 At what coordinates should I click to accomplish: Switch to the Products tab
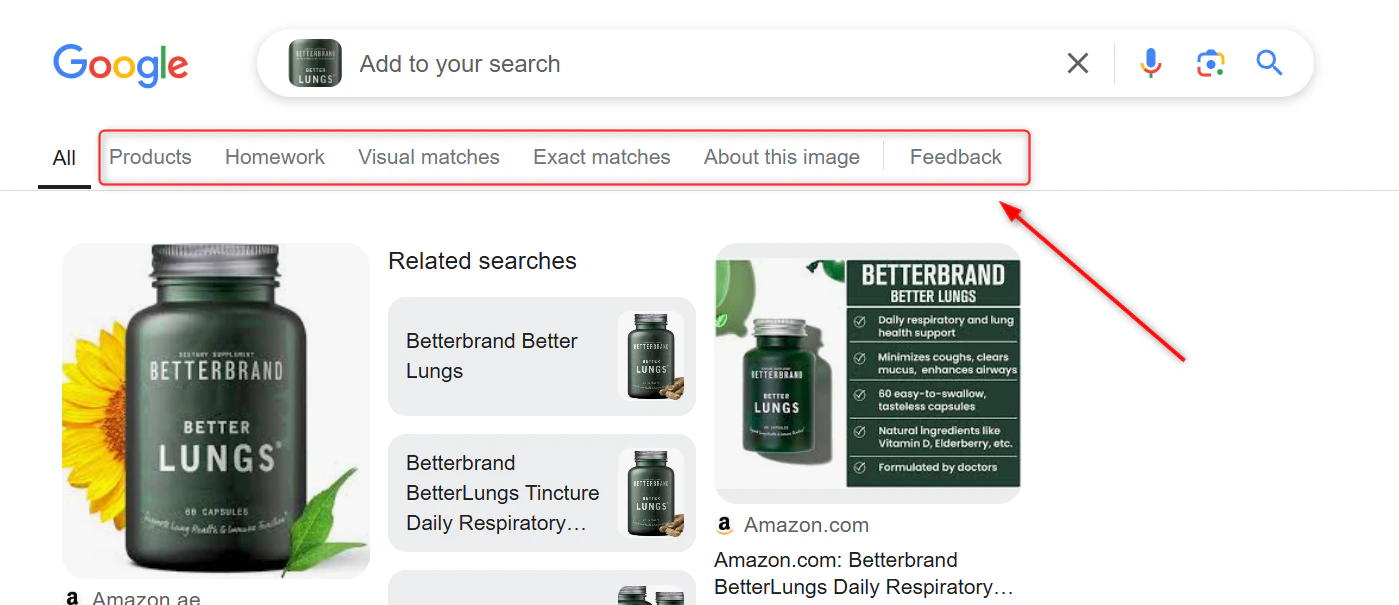coord(150,156)
